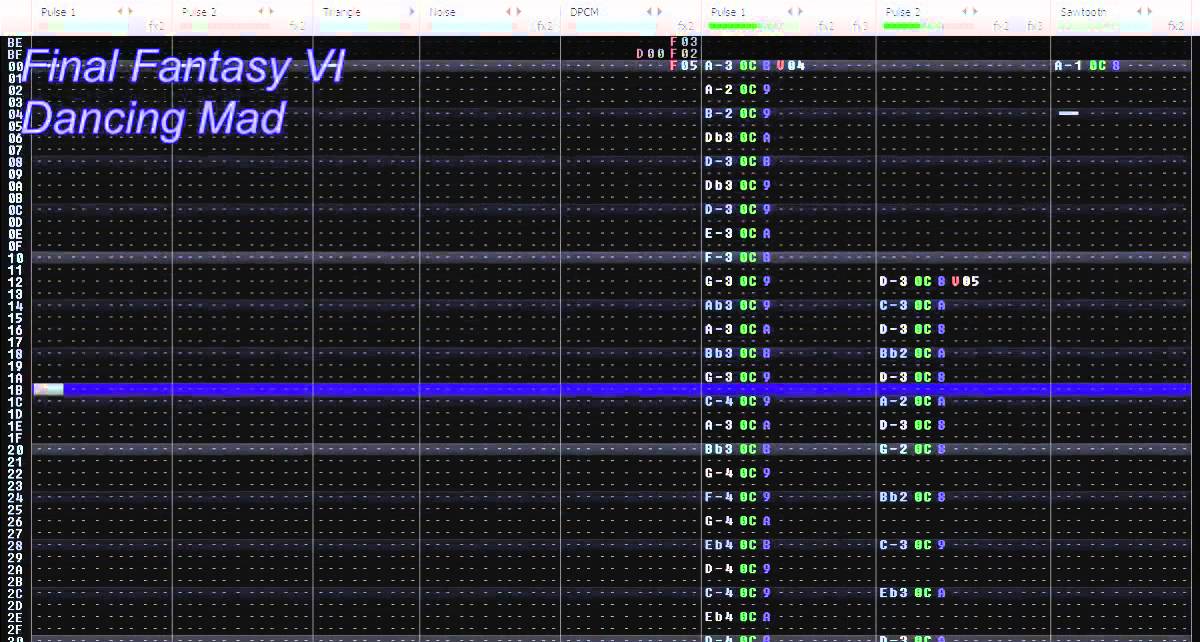Select the V05 effect in the Pulse 2 column

pos(965,281)
